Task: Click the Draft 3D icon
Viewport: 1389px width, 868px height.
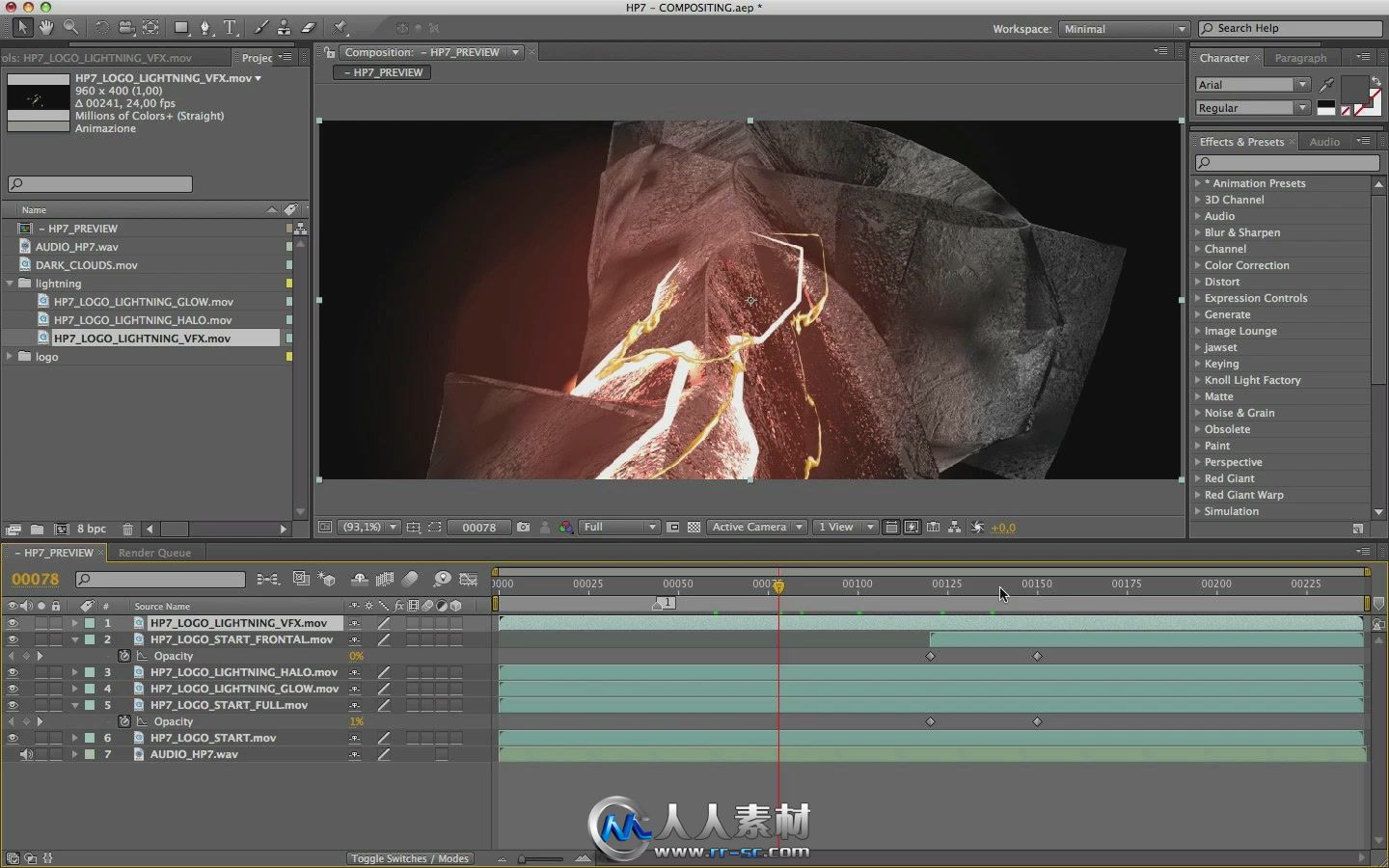Action: pyautogui.click(x=327, y=579)
